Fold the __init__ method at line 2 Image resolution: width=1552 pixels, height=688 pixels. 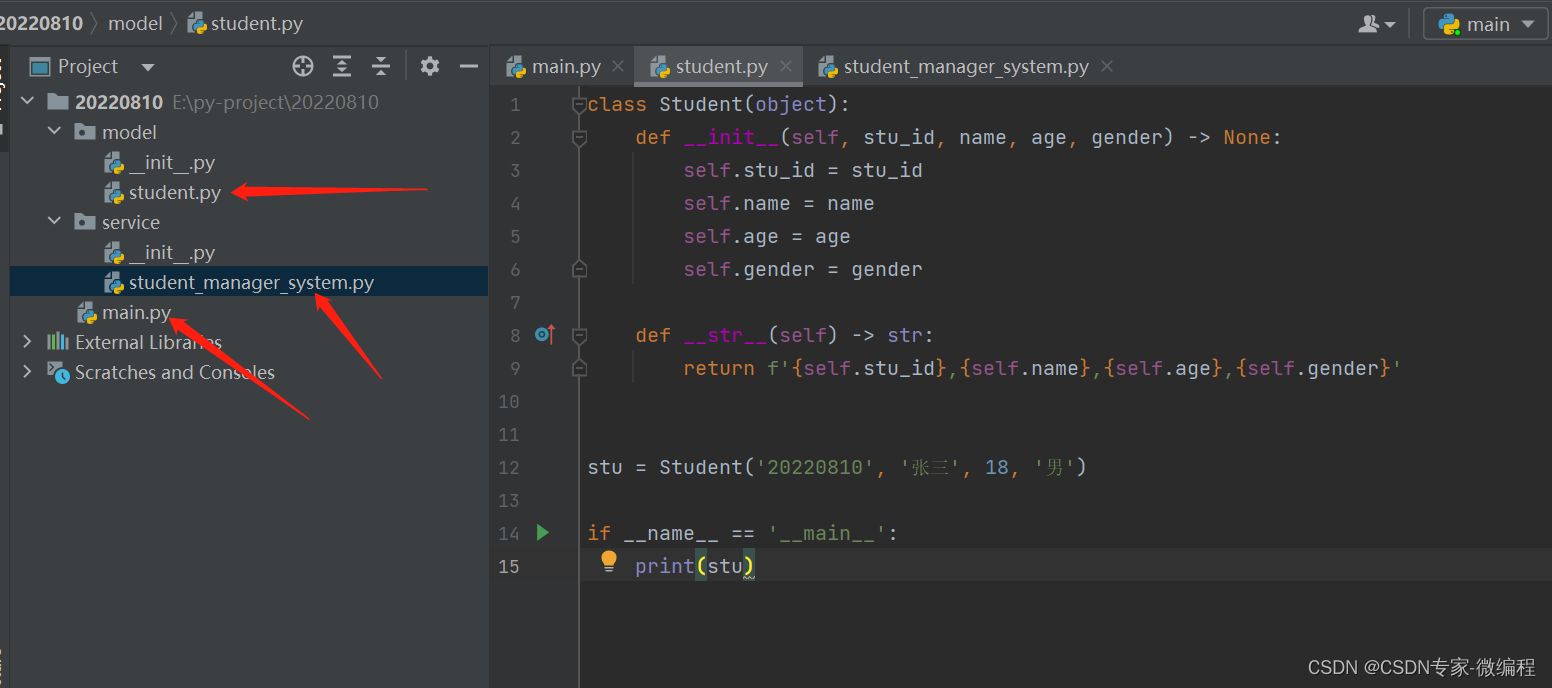(578, 137)
